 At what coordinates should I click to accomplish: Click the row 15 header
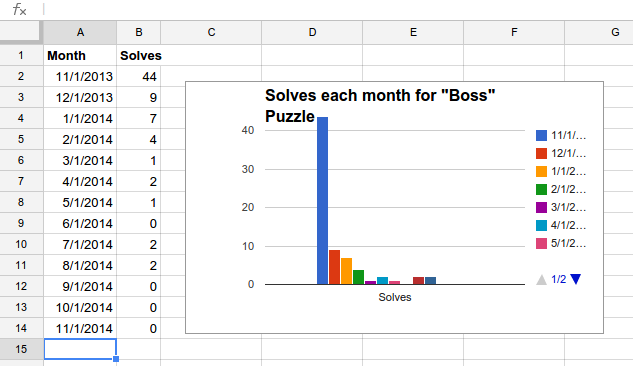(21, 349)
